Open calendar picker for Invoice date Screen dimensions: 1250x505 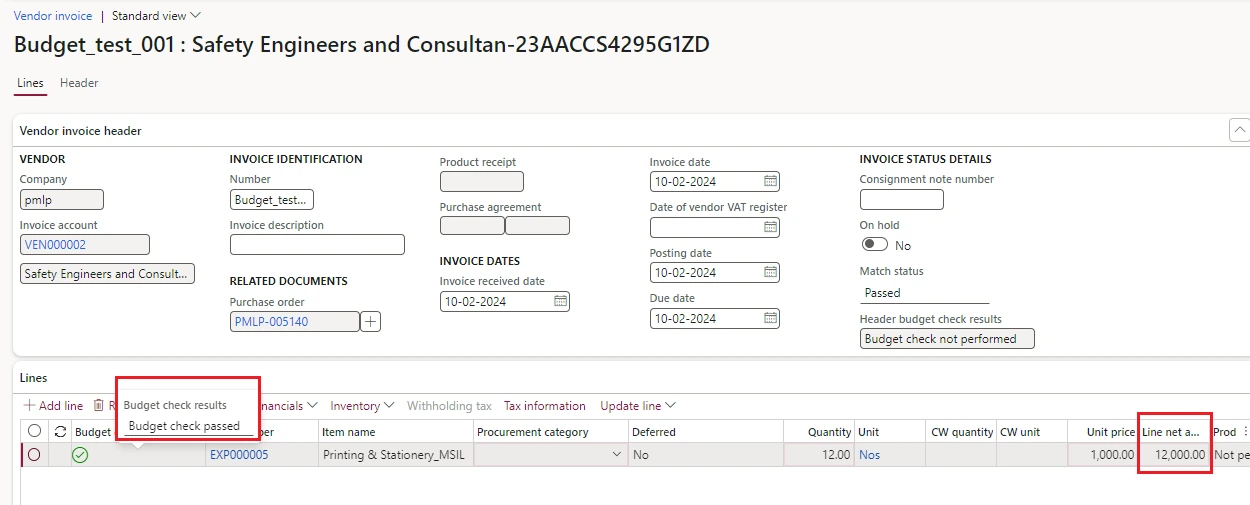point(770,181)
